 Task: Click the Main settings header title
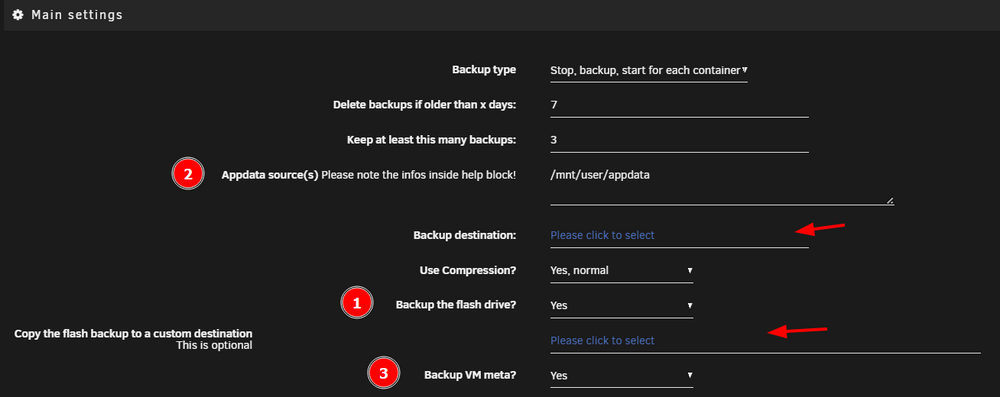77,14
